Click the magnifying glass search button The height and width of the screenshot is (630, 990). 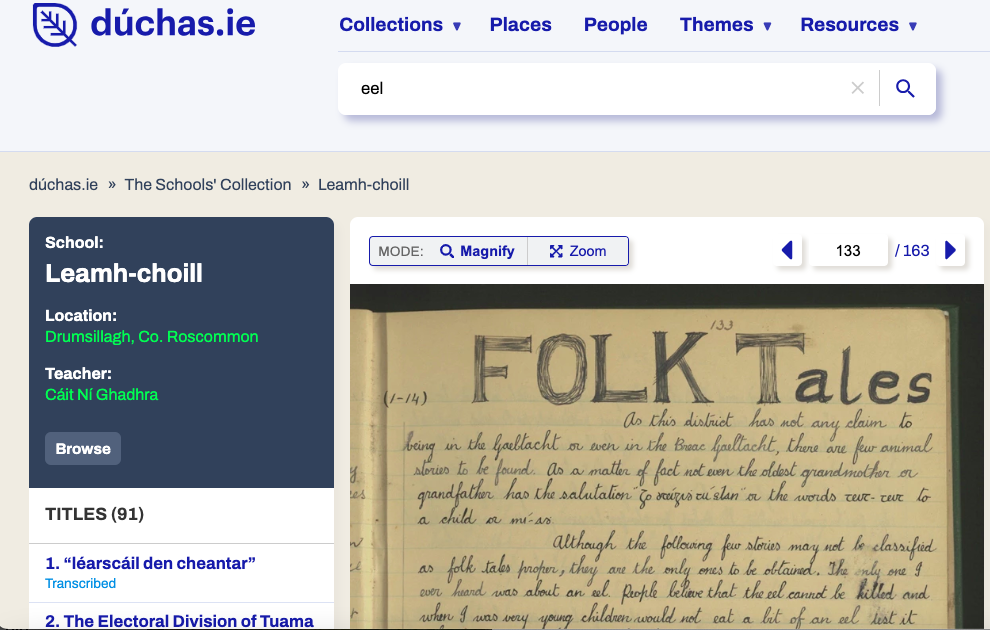click(905, 88)
